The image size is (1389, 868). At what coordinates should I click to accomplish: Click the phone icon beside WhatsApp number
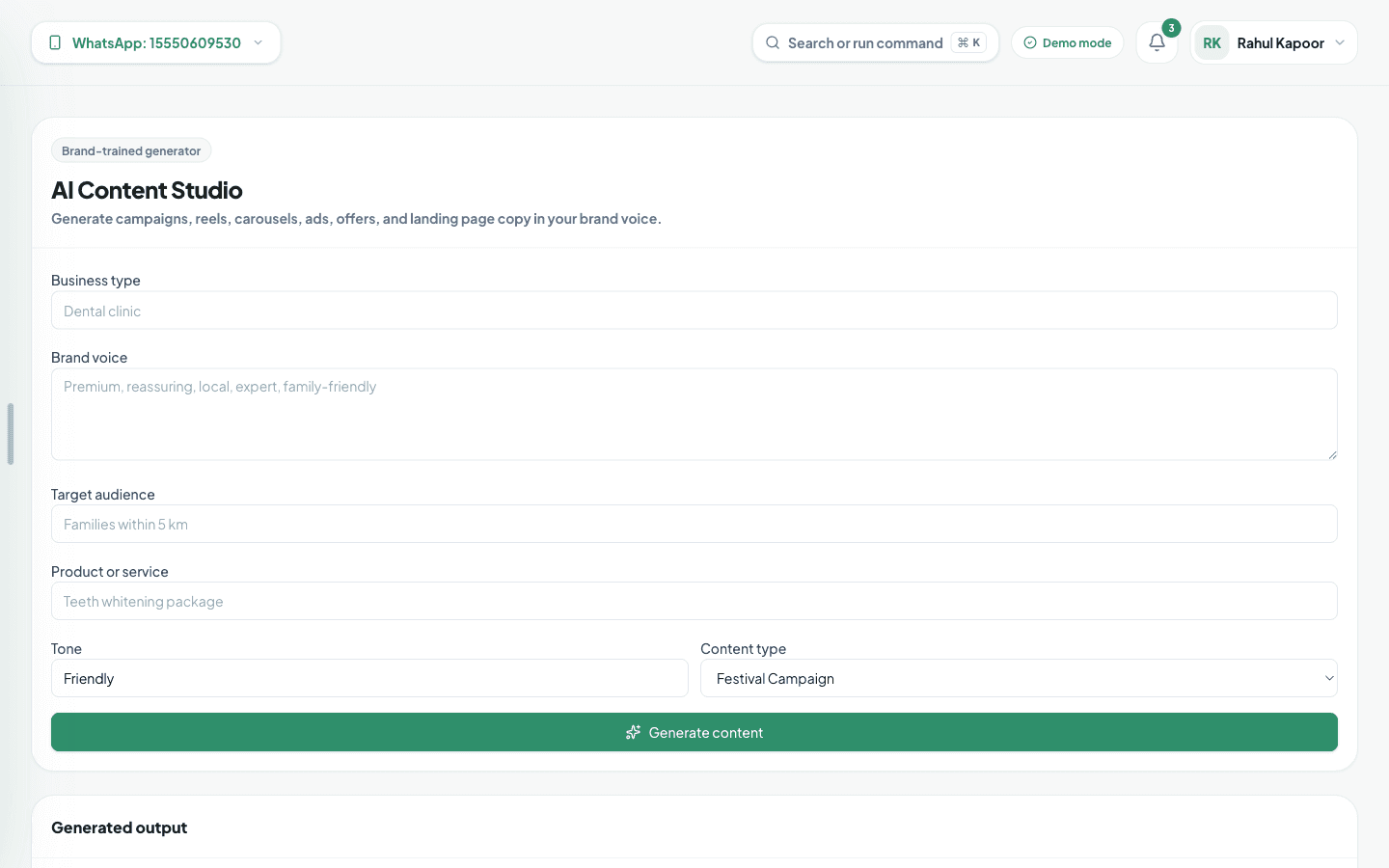point(55,42)
